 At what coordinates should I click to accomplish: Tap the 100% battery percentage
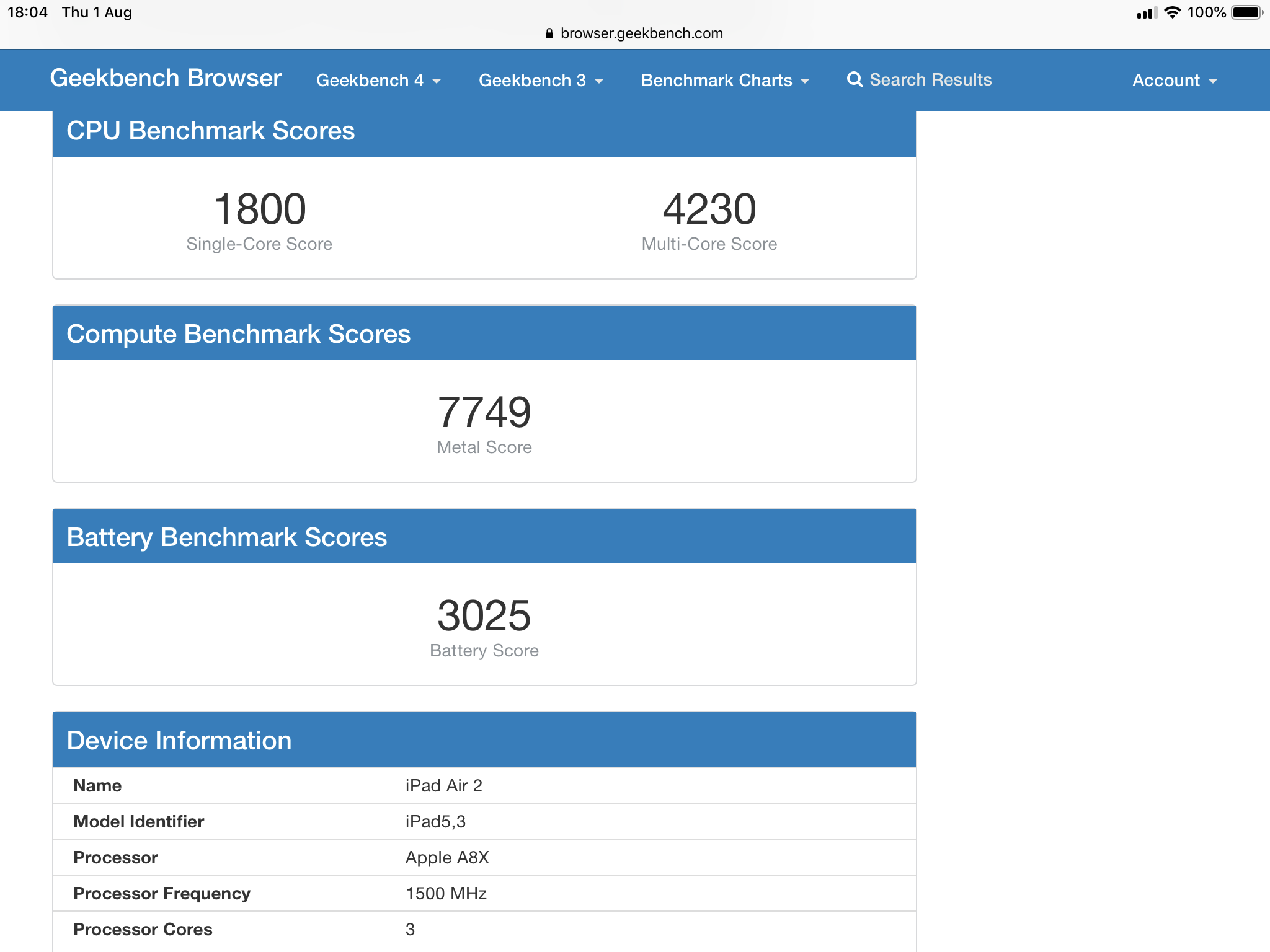[x=1207, y=12]
